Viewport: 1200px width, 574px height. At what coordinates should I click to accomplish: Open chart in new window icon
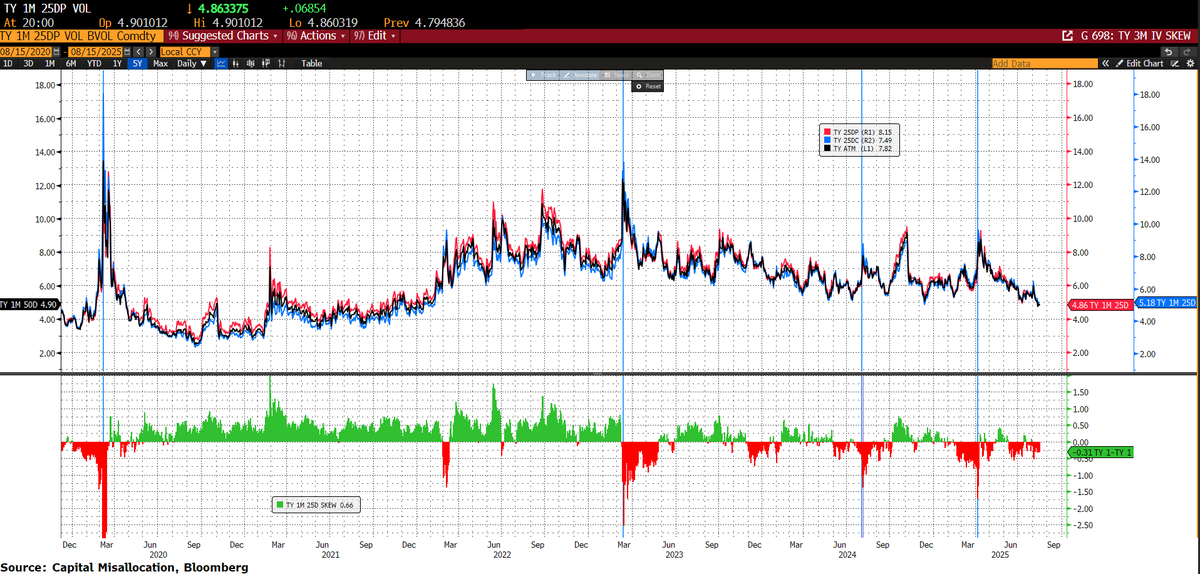[1067, 35]
